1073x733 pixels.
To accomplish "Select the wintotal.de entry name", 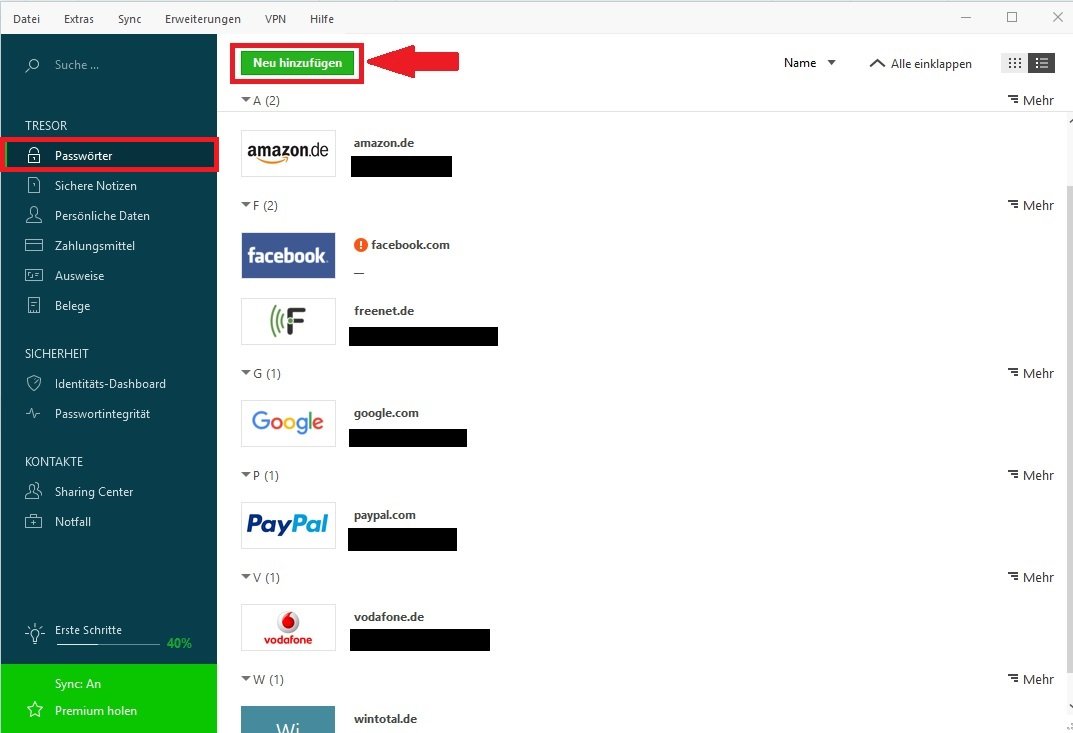I will (x=385, y=719).
